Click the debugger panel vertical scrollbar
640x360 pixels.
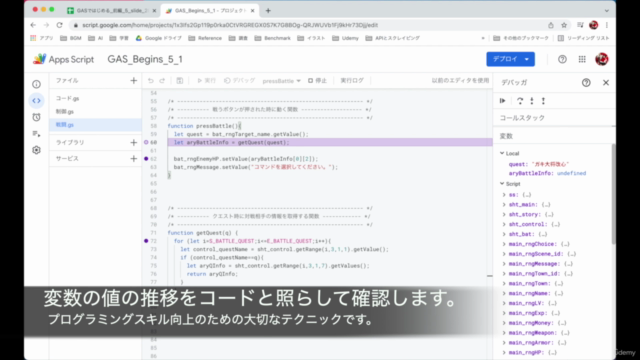(x=613, y=194)
